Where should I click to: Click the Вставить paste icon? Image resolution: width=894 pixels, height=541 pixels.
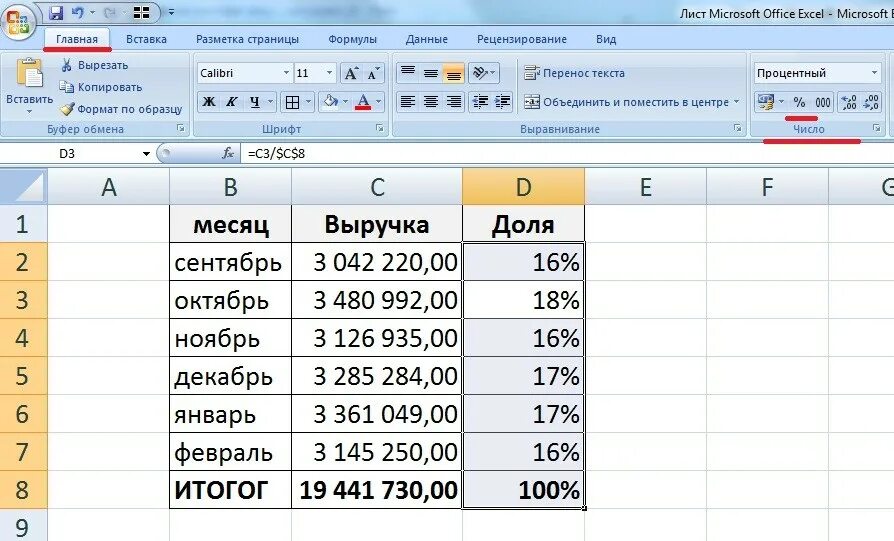click(x=29, y=73)
